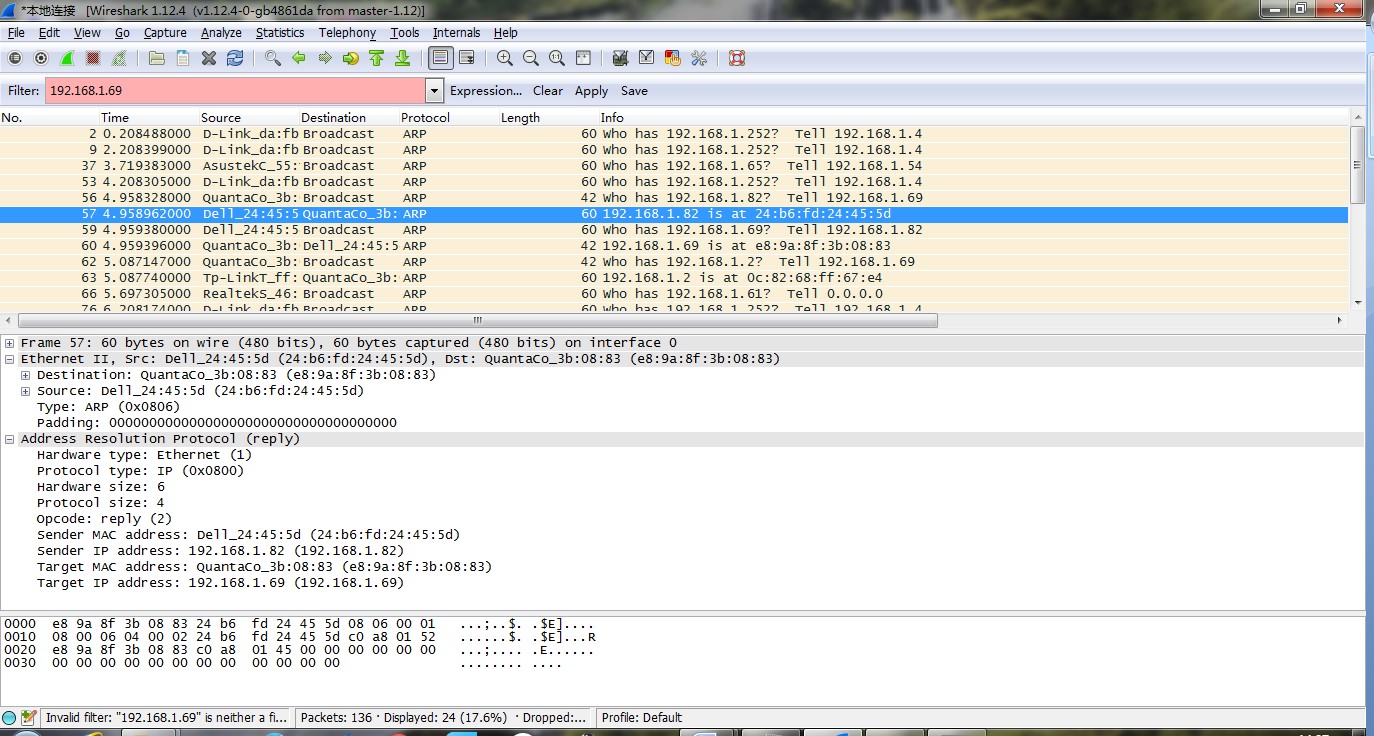Go to packet number icon
1374x736 pixels.
[x=350, y=58]
